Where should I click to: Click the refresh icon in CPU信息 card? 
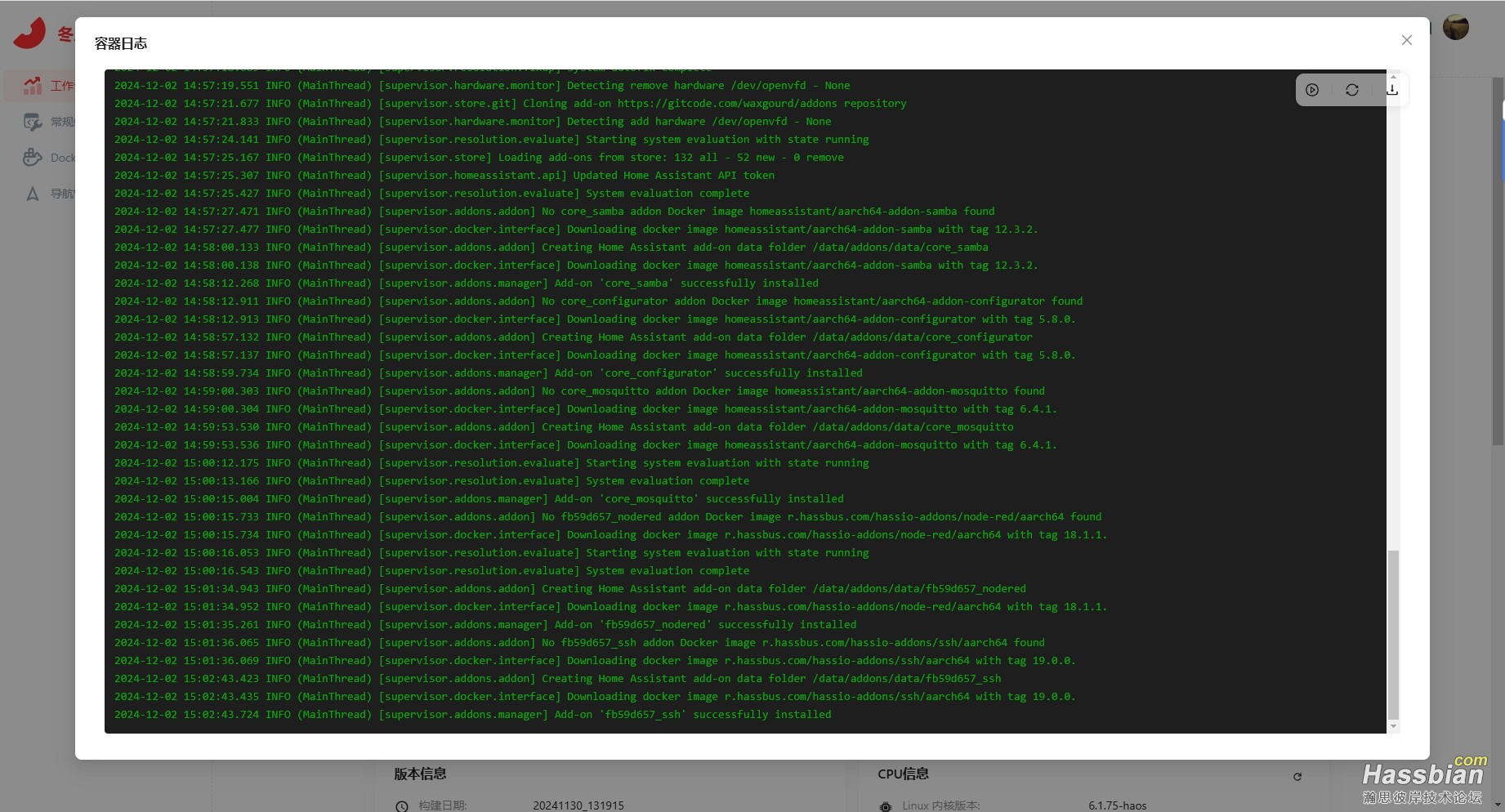pyautogui.click(x=1297, y=777)
